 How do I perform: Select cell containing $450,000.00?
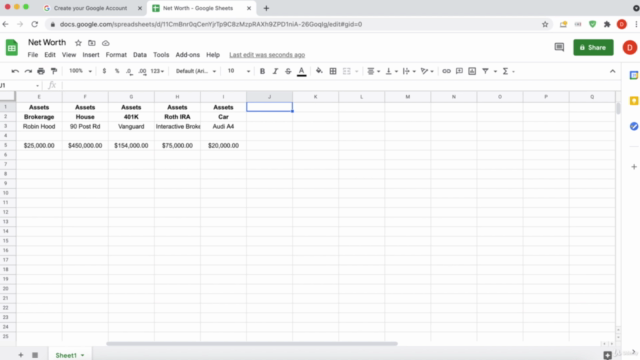pyautogui.click(x=85, y=145)
